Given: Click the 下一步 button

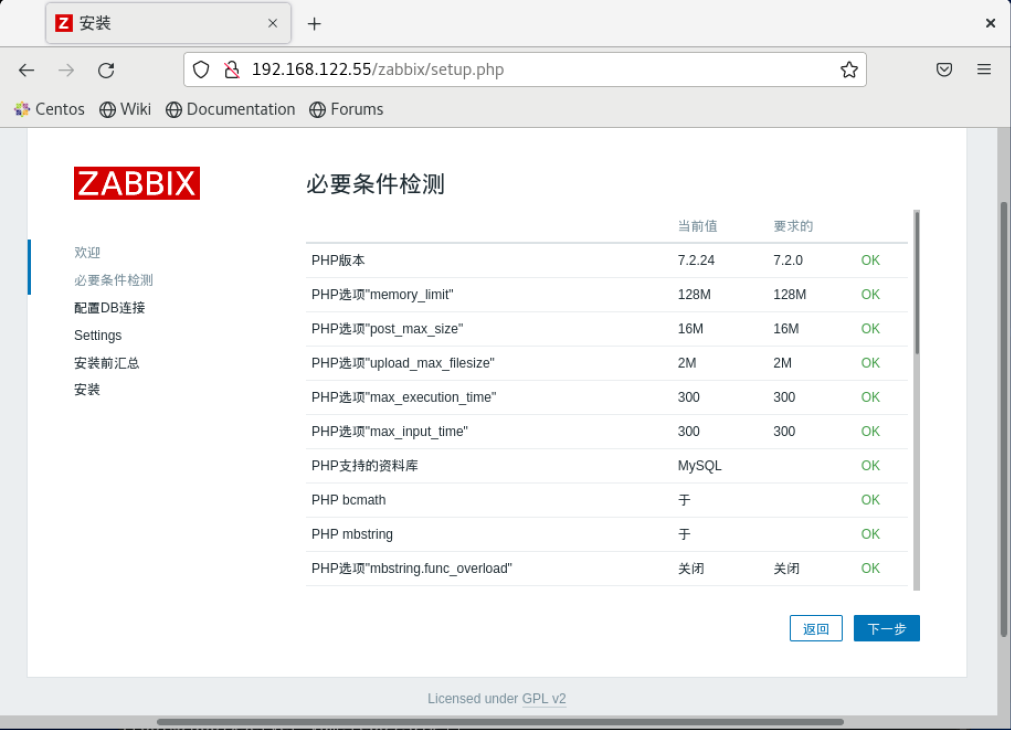Looking at the screenshot, I should [887, 628].
